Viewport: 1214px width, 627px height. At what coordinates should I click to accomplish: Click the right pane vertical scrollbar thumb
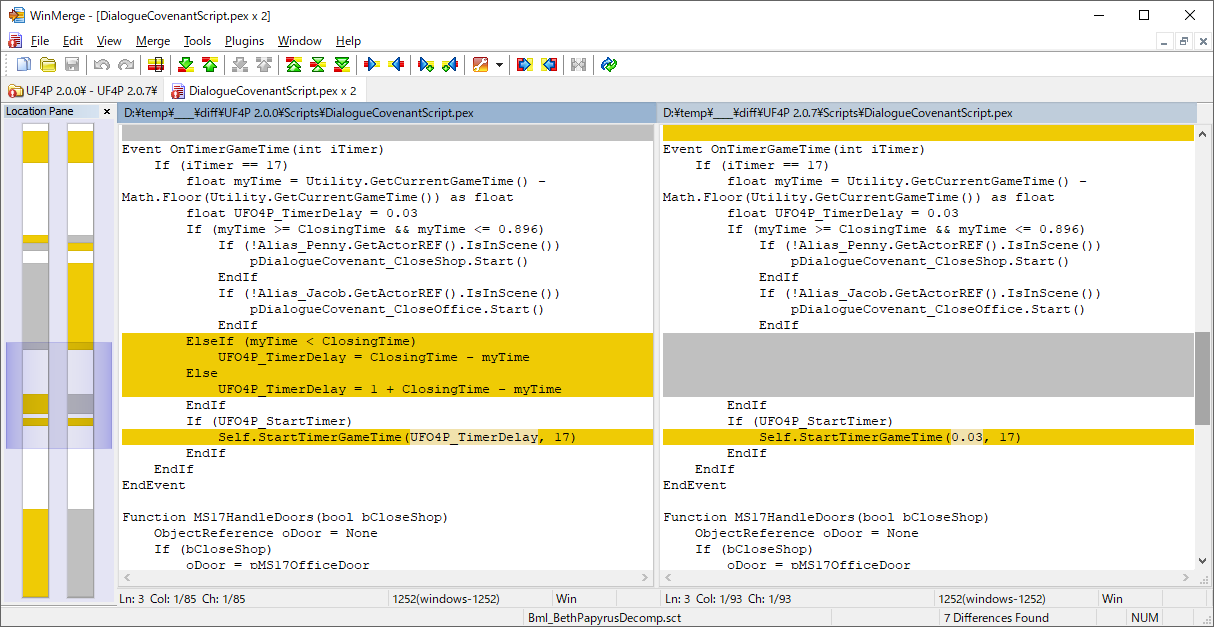click(x=1202, y=378)
